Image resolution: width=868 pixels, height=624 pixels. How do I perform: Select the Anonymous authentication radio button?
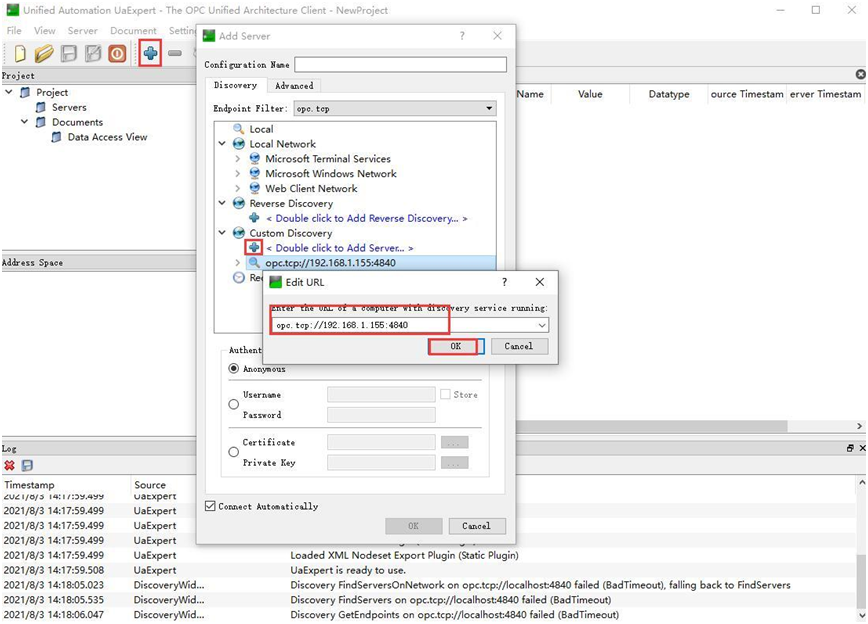click(x=234, y=368)
